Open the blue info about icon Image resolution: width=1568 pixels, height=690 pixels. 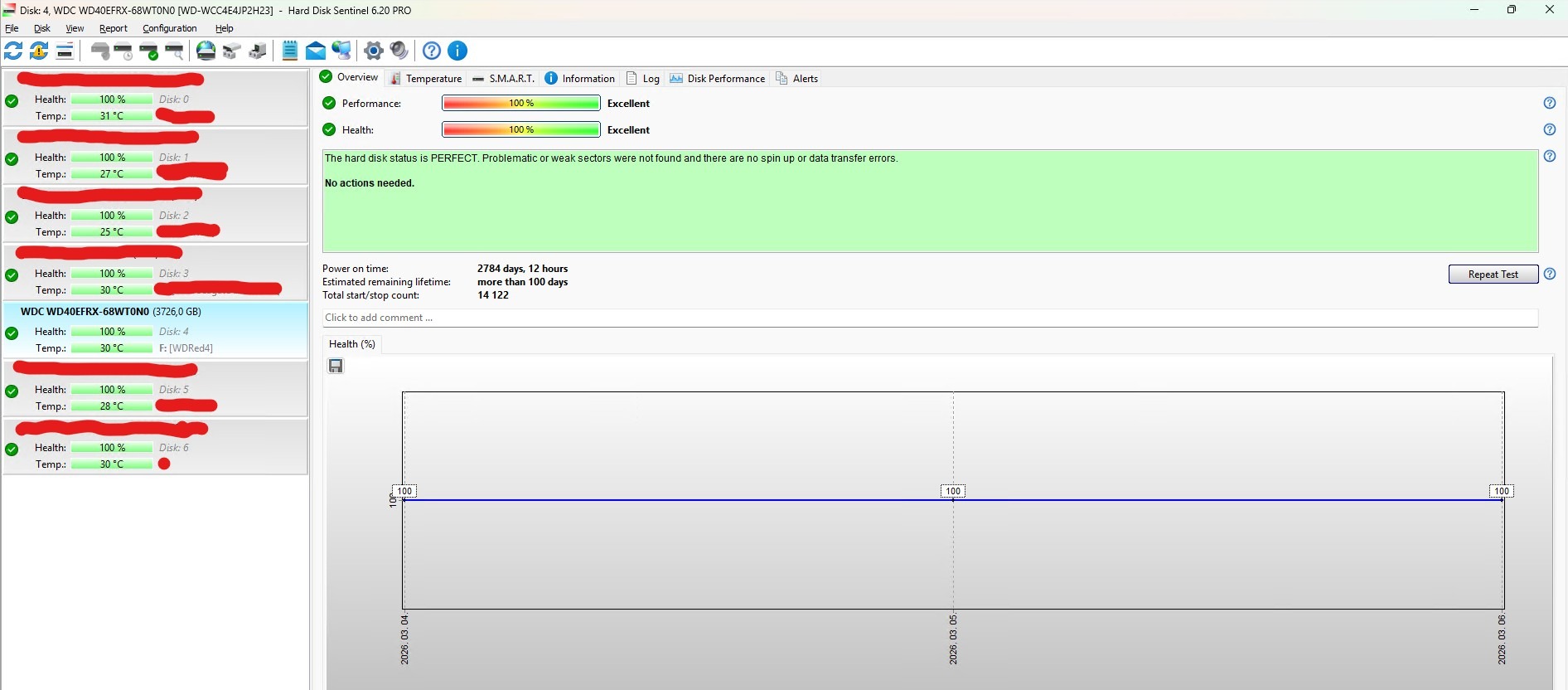(457, 51)
